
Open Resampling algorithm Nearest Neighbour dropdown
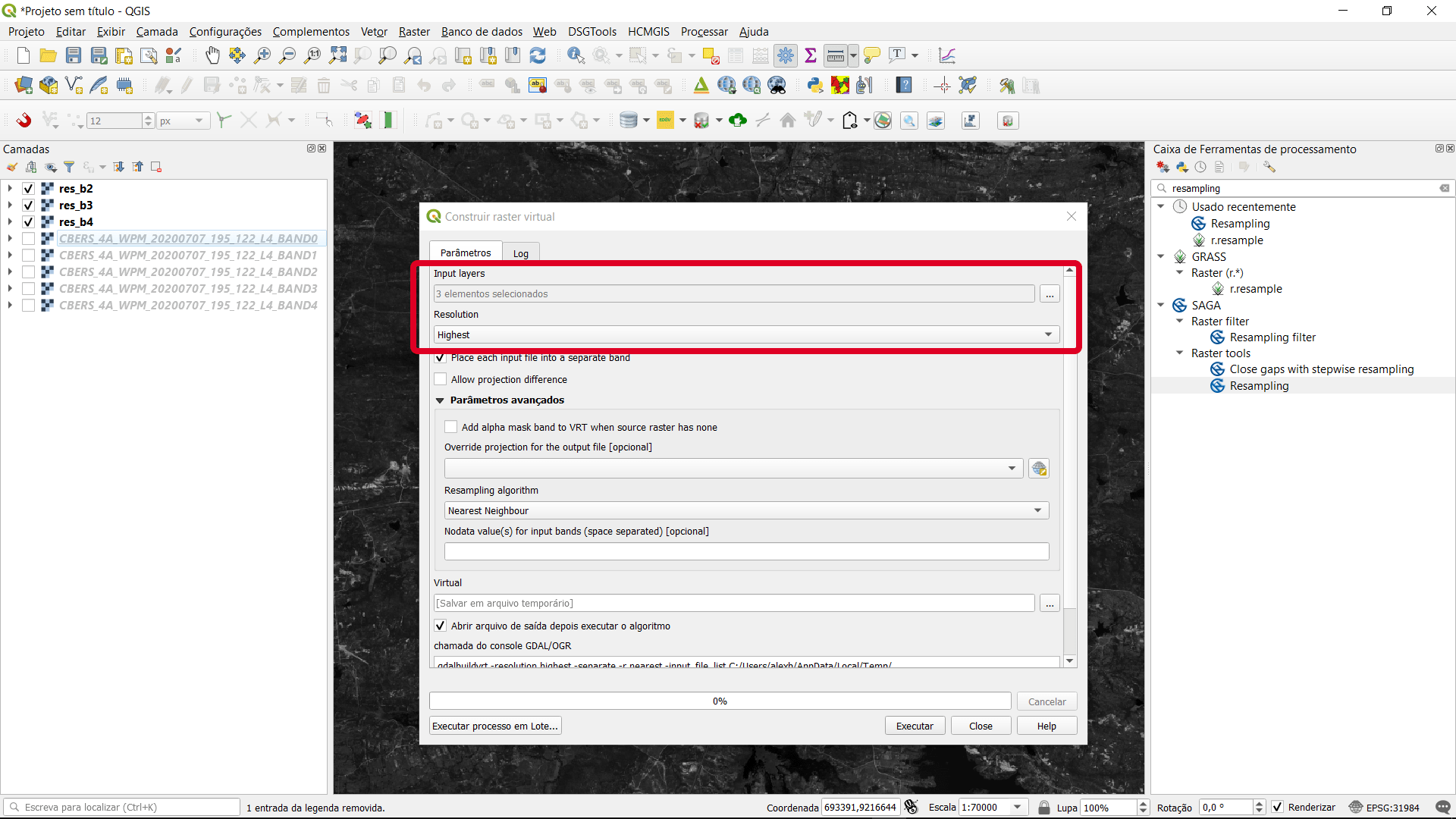(746, 510)
